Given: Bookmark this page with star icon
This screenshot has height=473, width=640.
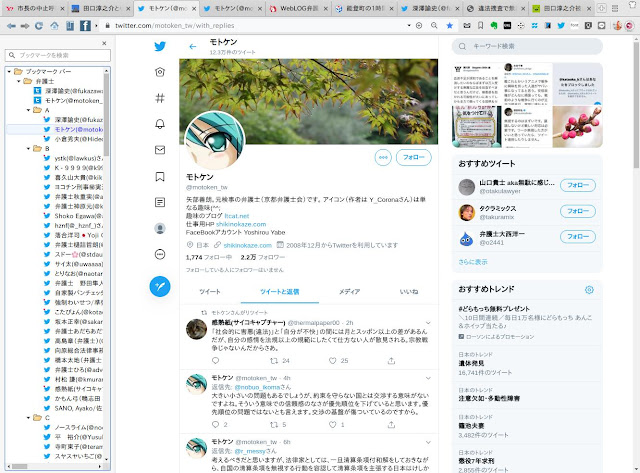Looking at the screenshot, I should point(449,25).
